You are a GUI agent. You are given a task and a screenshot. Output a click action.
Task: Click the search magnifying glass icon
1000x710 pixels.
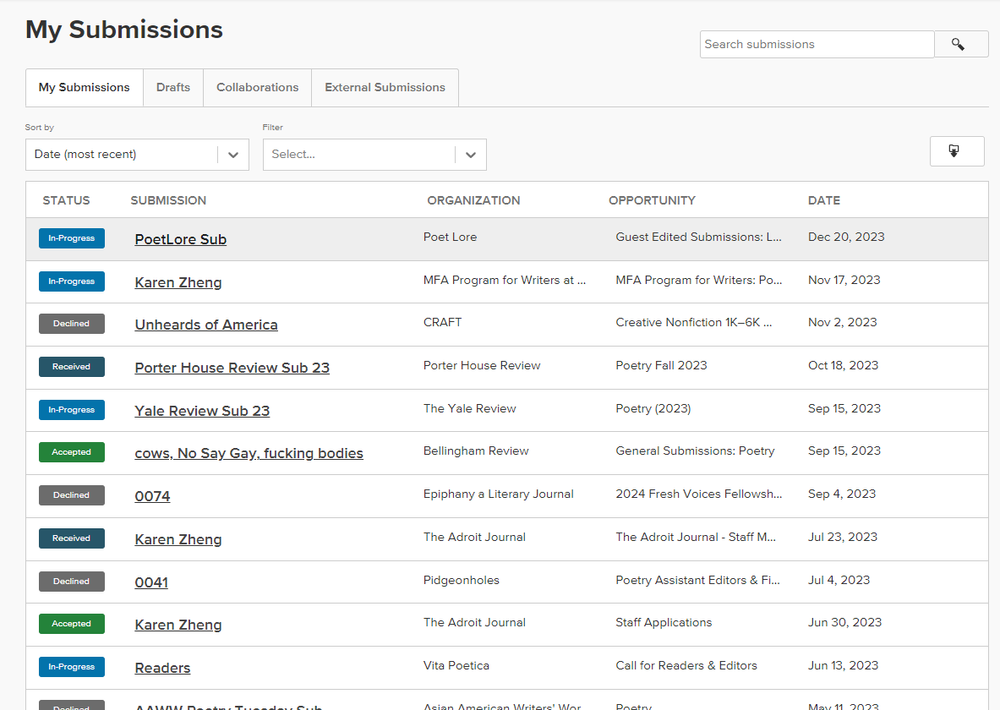point(958,44)
